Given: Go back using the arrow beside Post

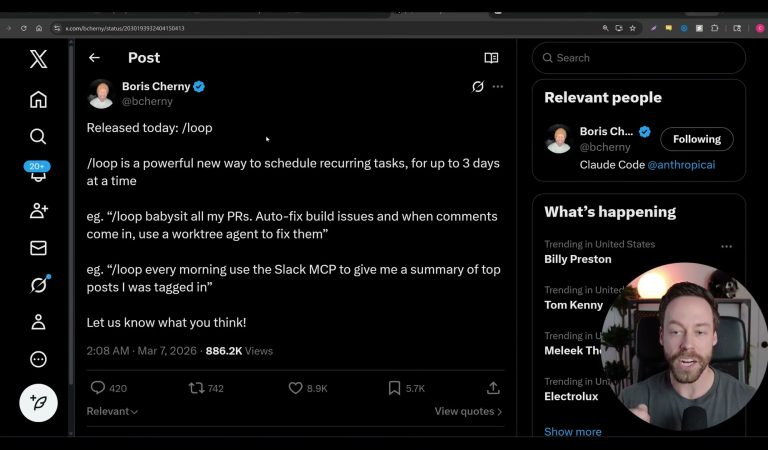Looking at the screenshot, I should click(x=94, y=58).
